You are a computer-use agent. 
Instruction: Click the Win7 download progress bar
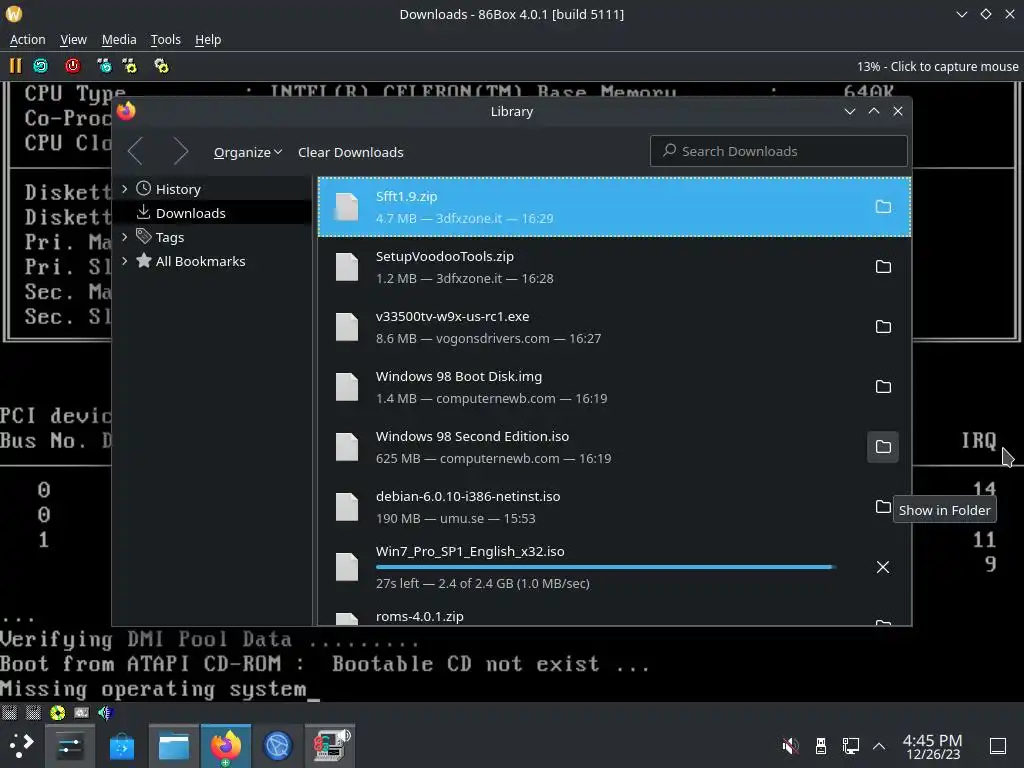pos(605,567)
